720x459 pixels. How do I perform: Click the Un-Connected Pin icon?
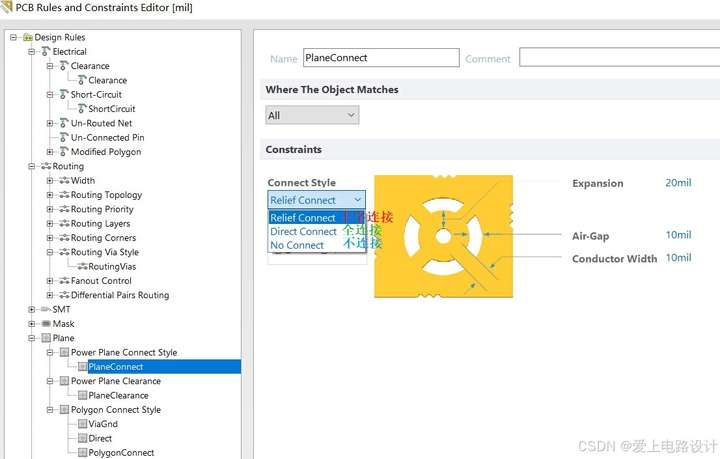click(64, 137)
